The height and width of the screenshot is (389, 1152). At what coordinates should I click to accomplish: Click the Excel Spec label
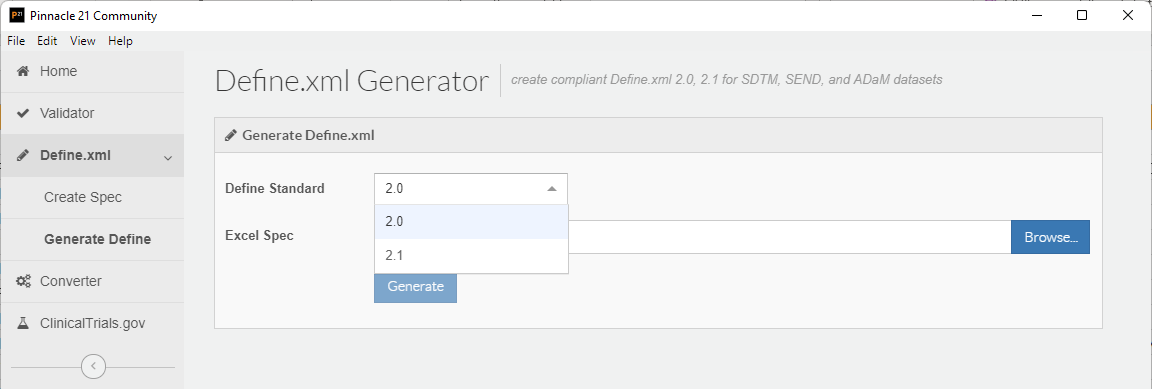pyautogui.click(x=259, y=236)
